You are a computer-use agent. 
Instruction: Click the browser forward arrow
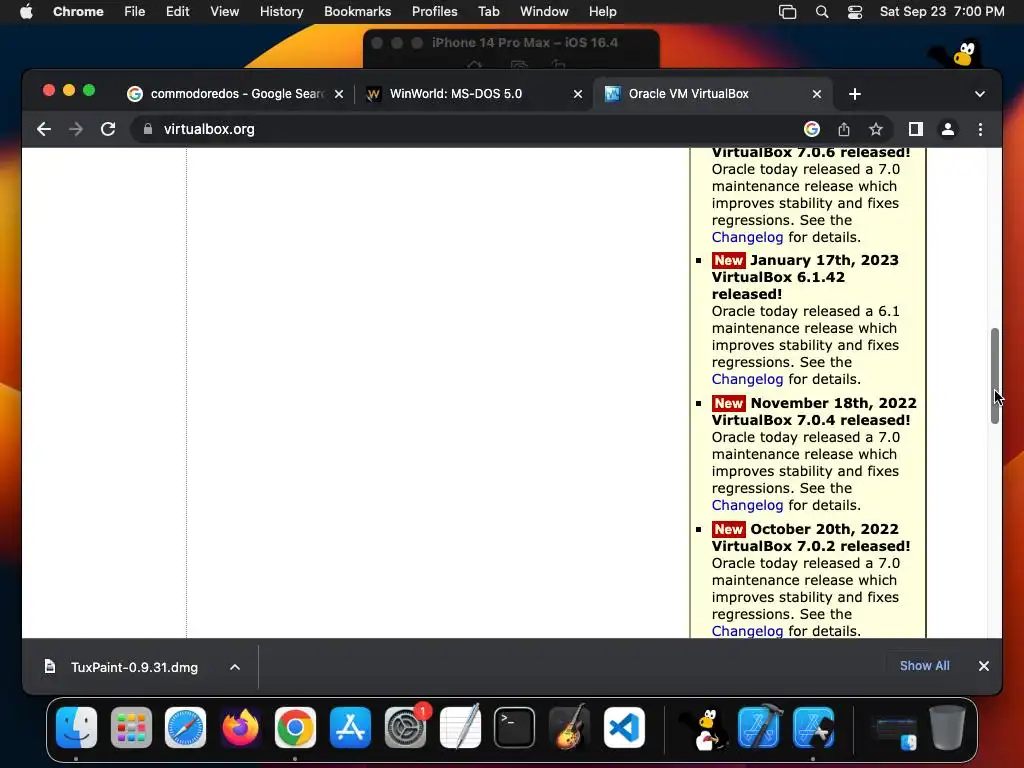point(76,129)
